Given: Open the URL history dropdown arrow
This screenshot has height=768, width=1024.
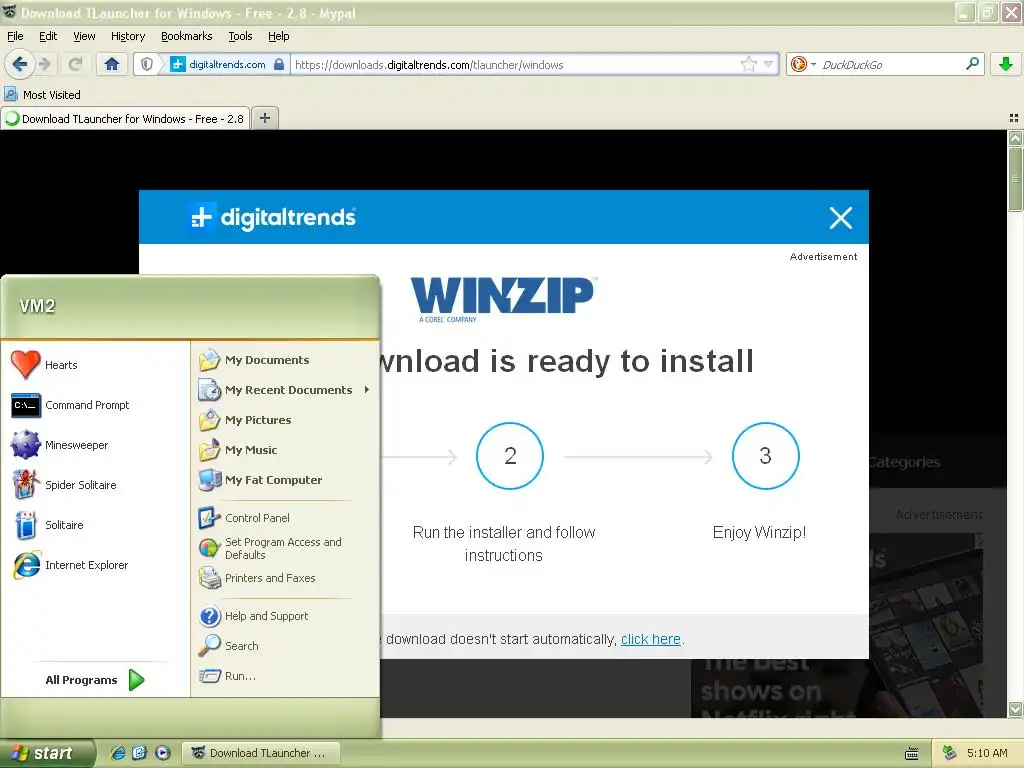Looking at the screenshot, I should click(769, 64).
